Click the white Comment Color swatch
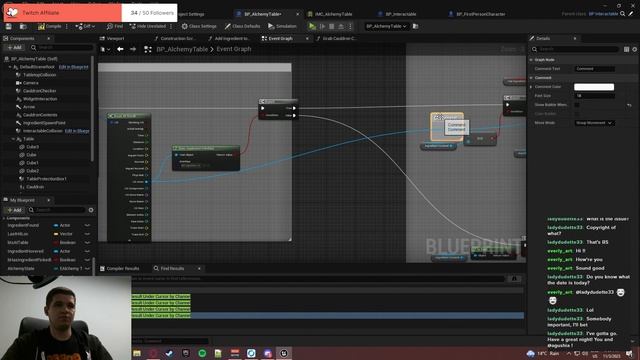This screenshot has height=360, width=640. click(x=594, y=87)
